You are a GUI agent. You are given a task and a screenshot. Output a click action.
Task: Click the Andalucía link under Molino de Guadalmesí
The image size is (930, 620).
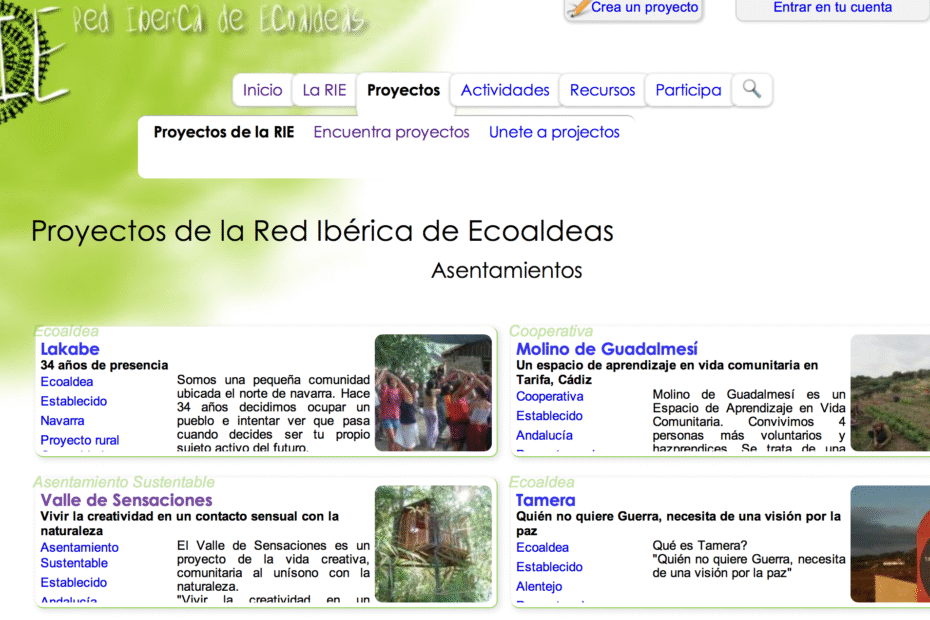pyautogui.click(x=544, y=435)
